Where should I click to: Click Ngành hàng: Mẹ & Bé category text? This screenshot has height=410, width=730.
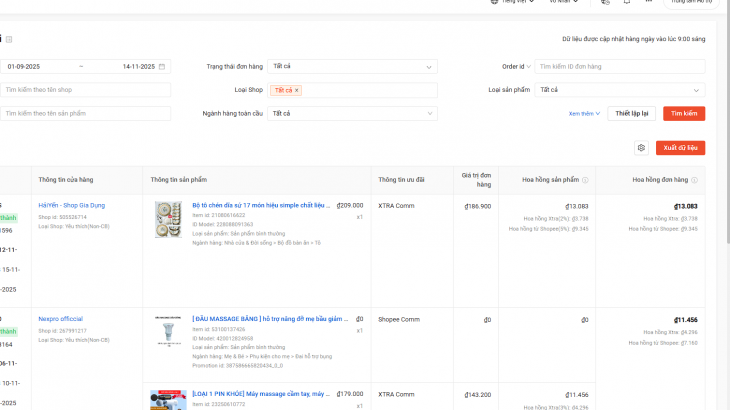(x=262, y=356)
